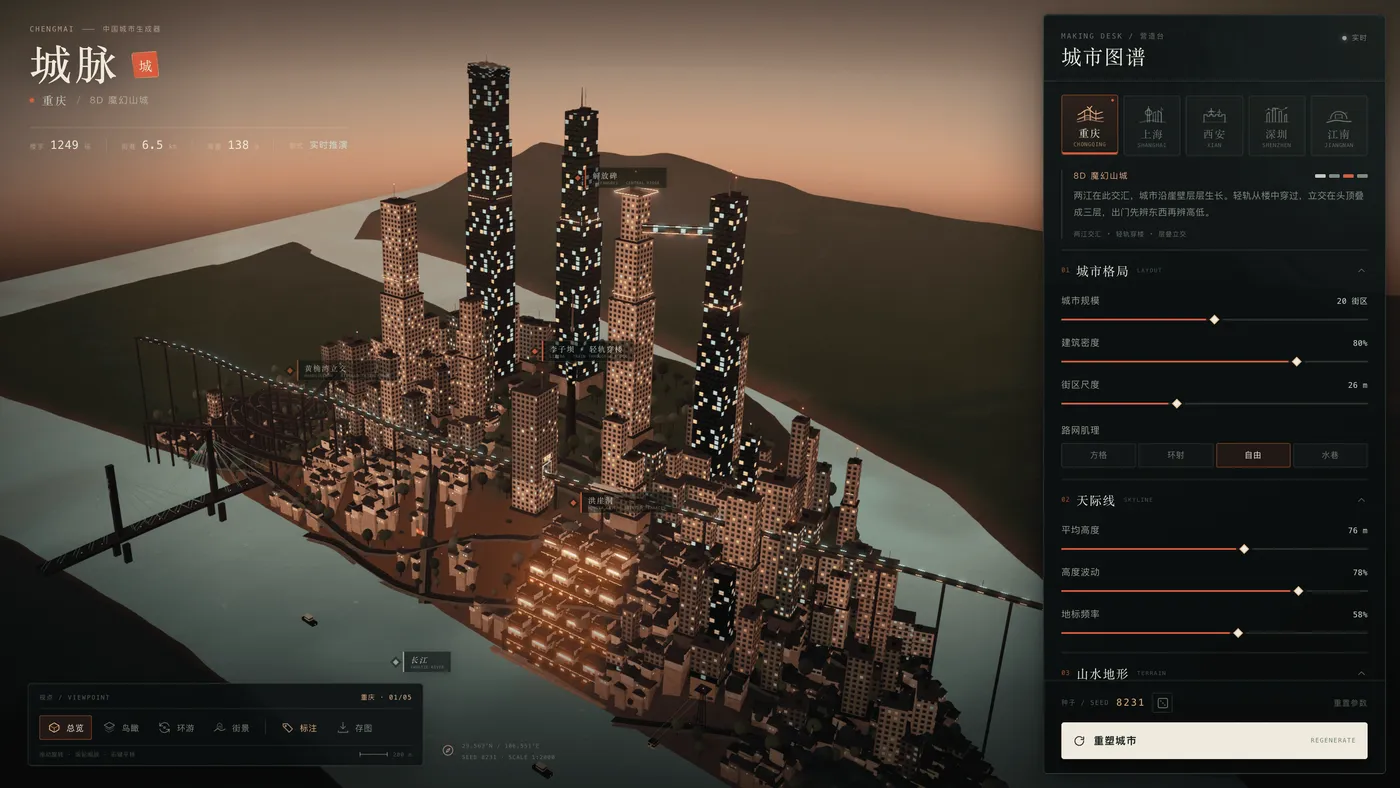The image size is (1400, 788).
Task: Select 自由 free road pattern
Action: coord(1253,455)
